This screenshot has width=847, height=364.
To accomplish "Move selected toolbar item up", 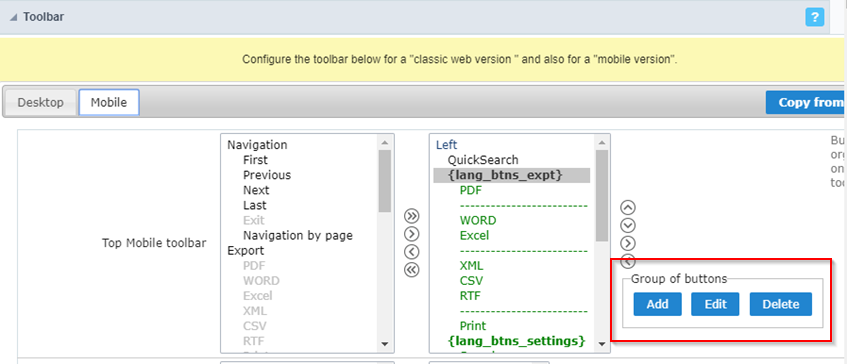I will tap(628, 207).
